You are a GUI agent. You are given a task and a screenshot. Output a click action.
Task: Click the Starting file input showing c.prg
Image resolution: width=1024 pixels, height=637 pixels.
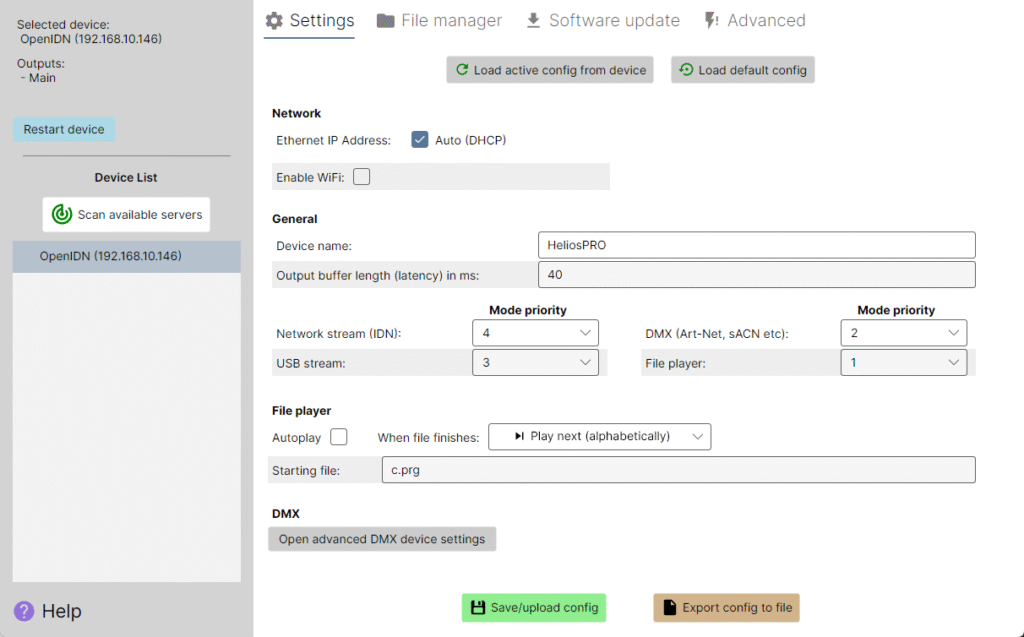(679, 470)
